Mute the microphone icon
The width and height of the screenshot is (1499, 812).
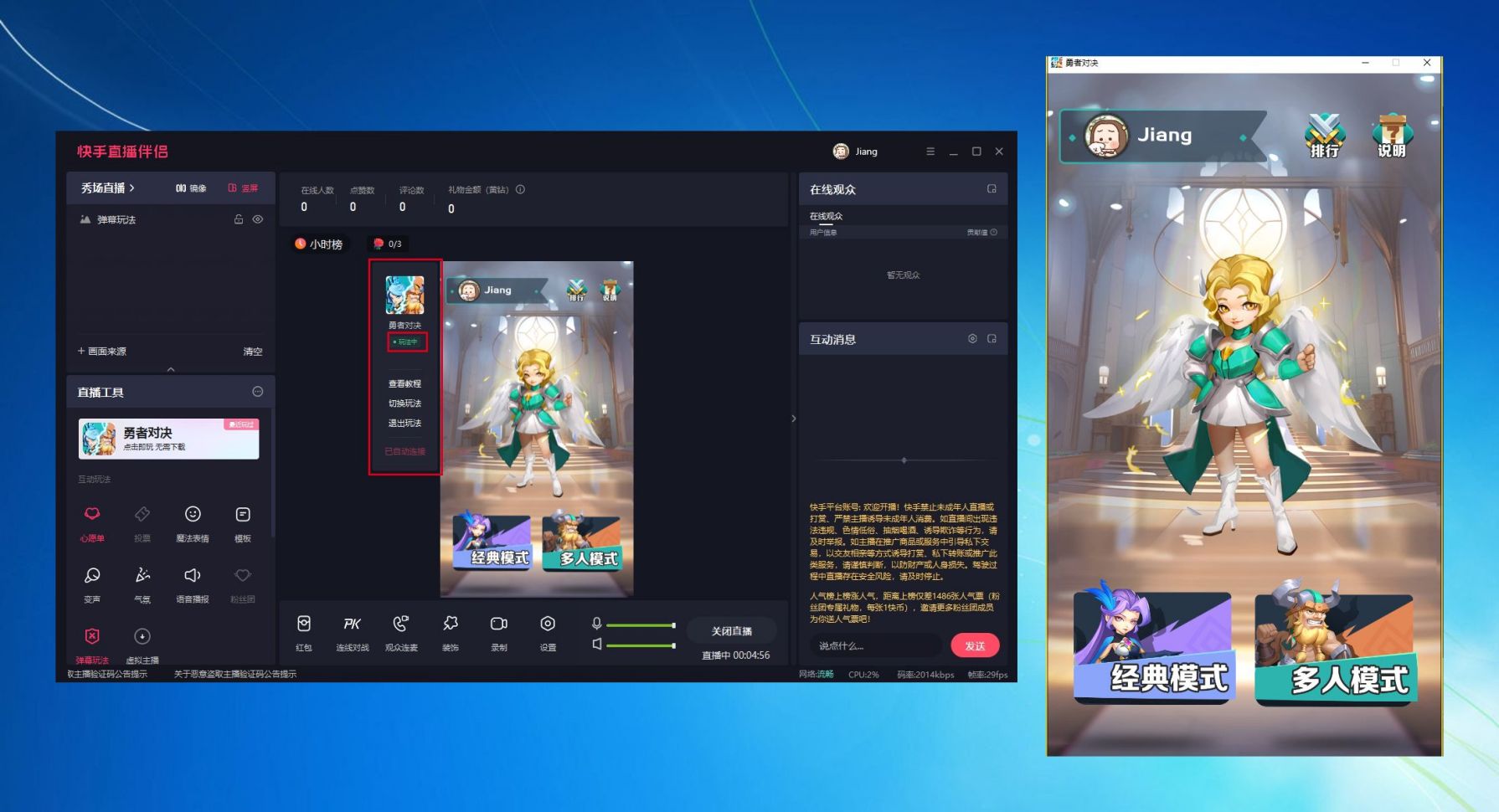tap(596, 624)
